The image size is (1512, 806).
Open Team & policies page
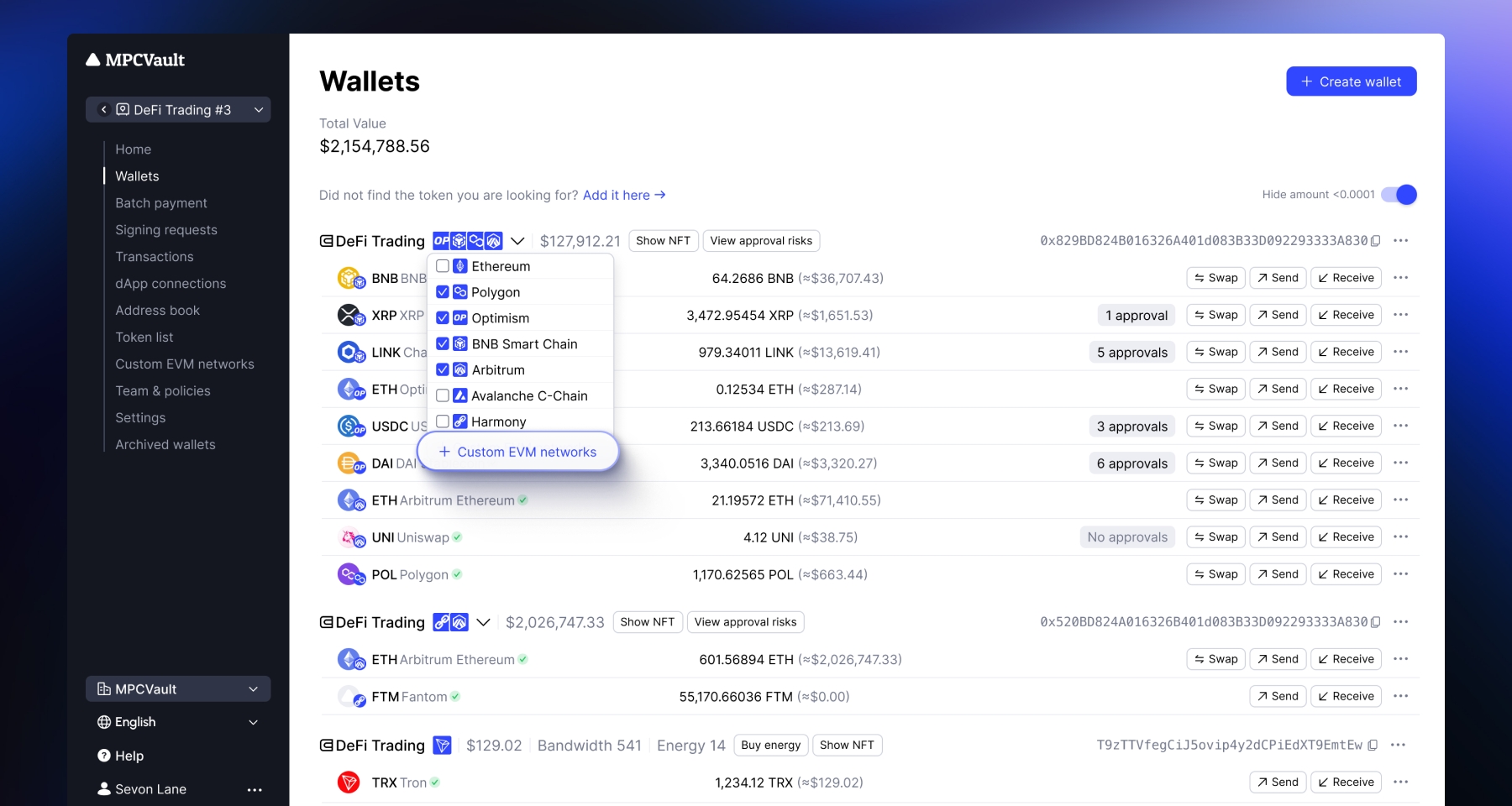163,391
